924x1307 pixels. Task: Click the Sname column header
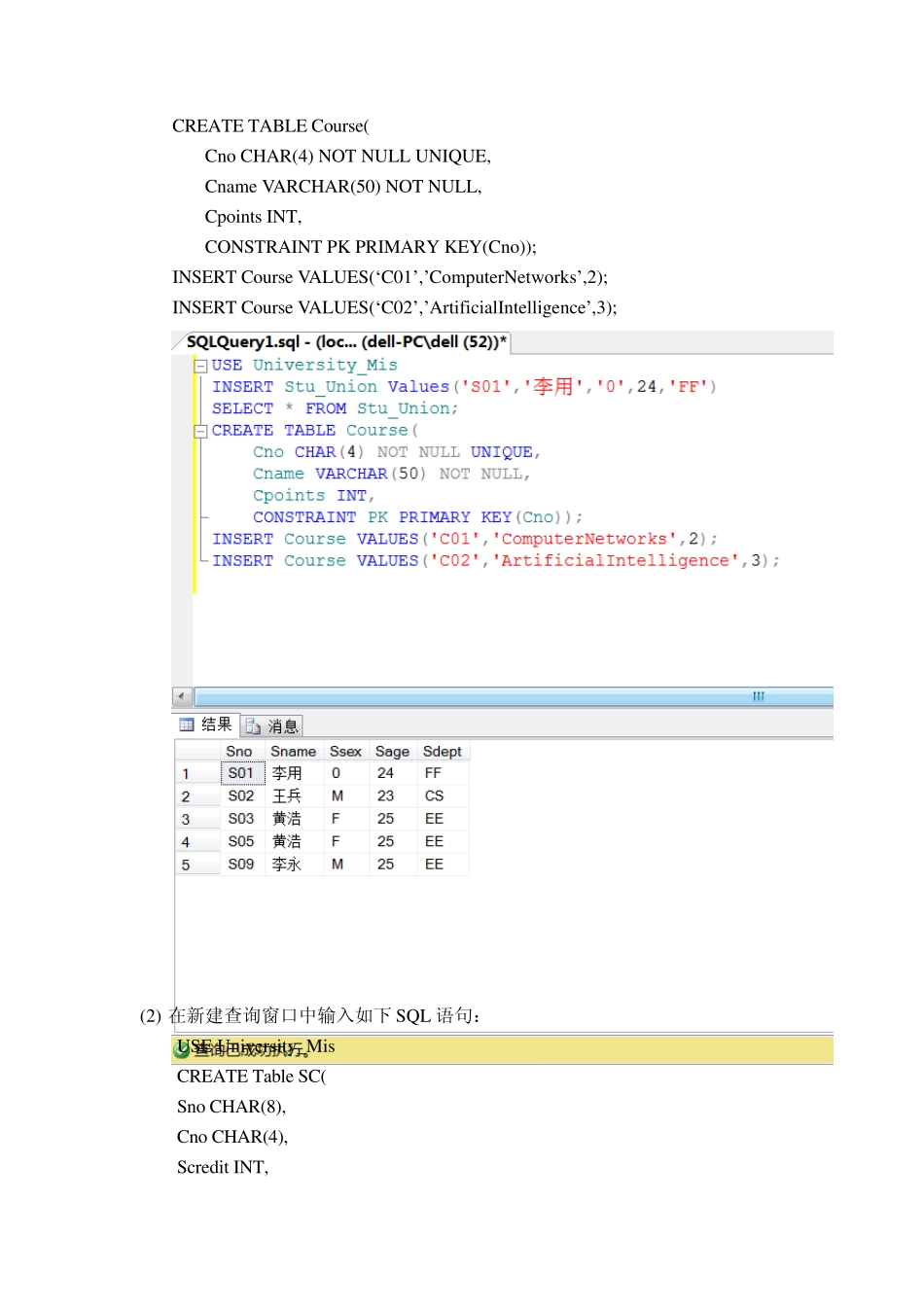coord(293,752)
